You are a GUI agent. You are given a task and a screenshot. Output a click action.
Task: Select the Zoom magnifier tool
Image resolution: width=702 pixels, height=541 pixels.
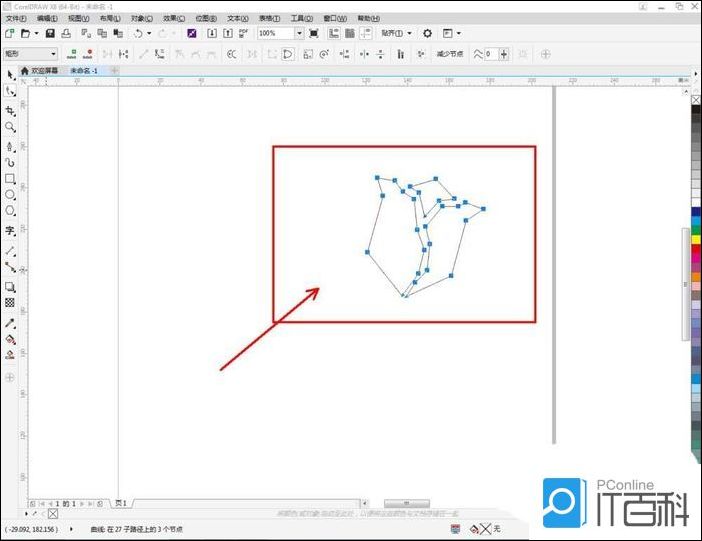10,128
